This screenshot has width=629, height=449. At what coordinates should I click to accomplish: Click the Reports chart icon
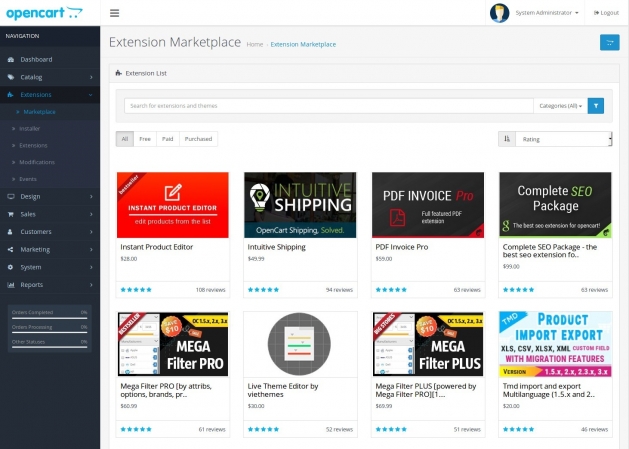click(x=11, y=285)
